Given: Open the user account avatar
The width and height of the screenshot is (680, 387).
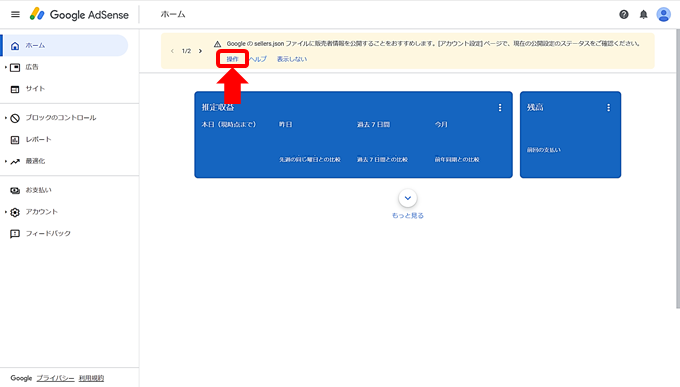Looking at the screenshot, I should (664, 14).
